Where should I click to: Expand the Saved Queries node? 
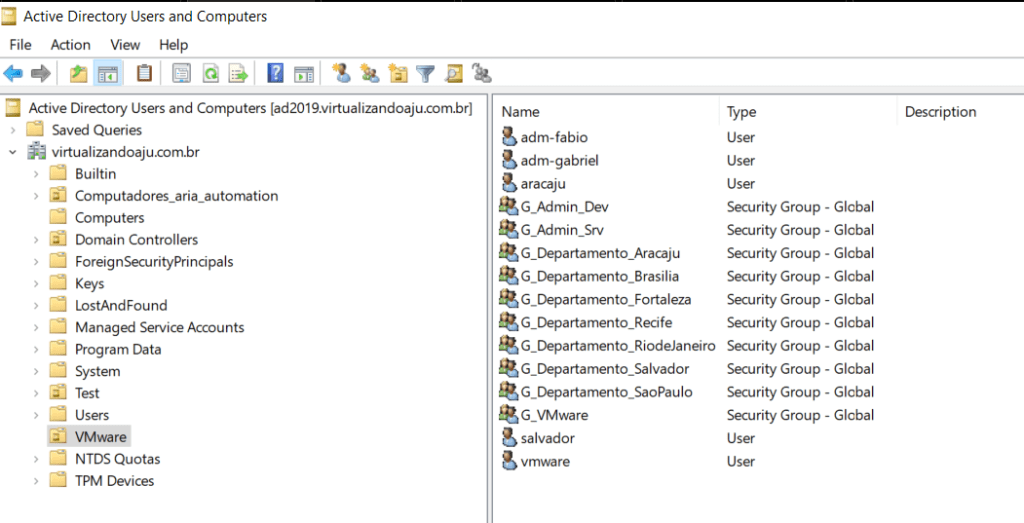point(12,130)
